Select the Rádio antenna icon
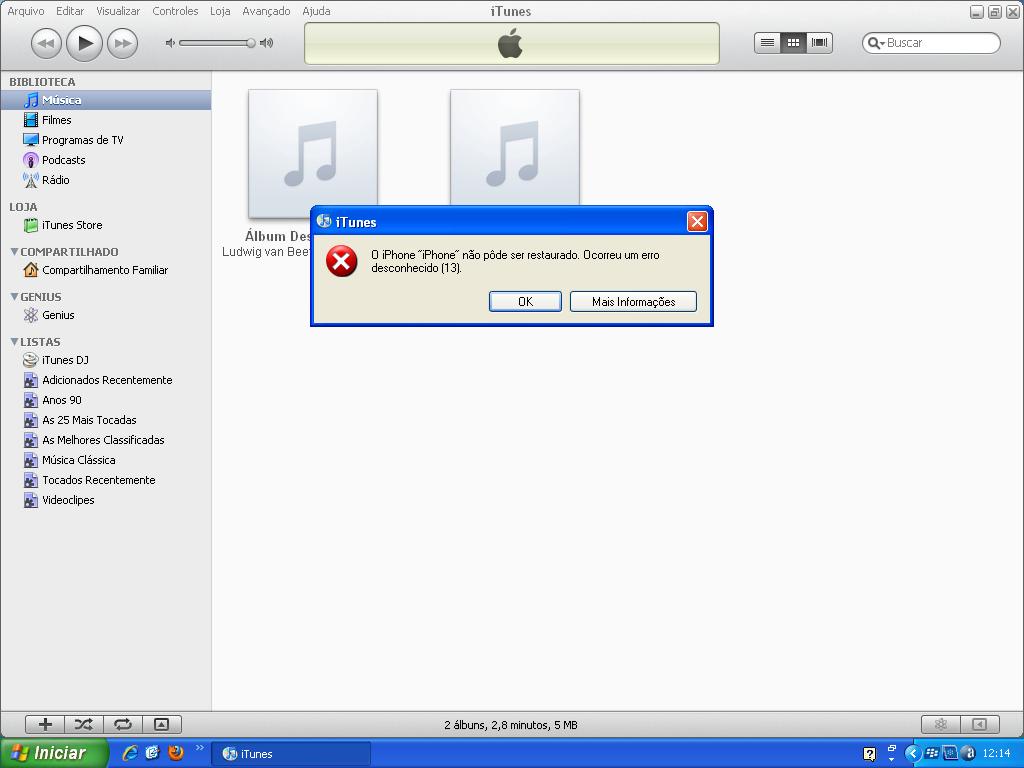The image size is (1024, 768). click(x=31, y=180)
